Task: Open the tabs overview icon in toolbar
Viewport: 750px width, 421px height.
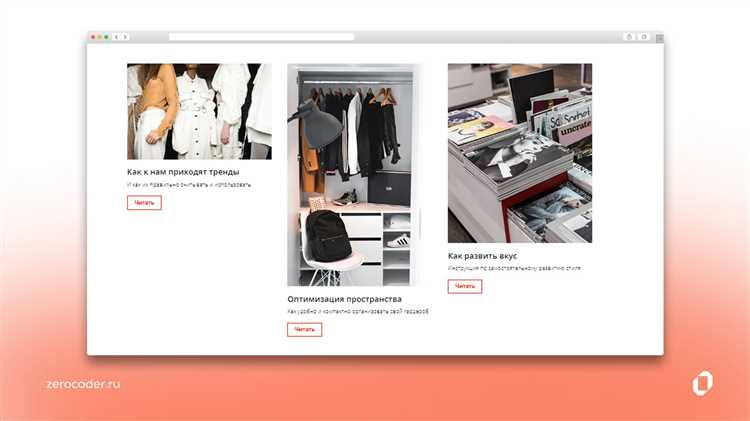Action: coord(643,37)
